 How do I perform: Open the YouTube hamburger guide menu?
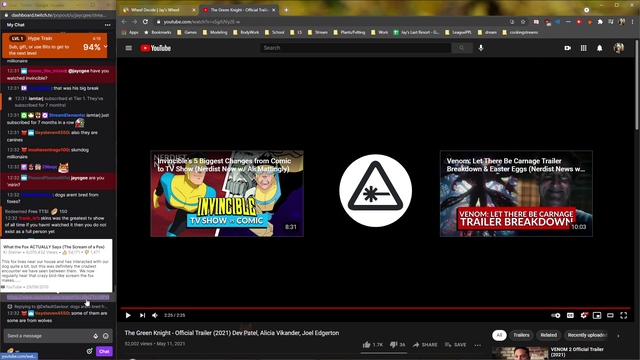[129, 48]
